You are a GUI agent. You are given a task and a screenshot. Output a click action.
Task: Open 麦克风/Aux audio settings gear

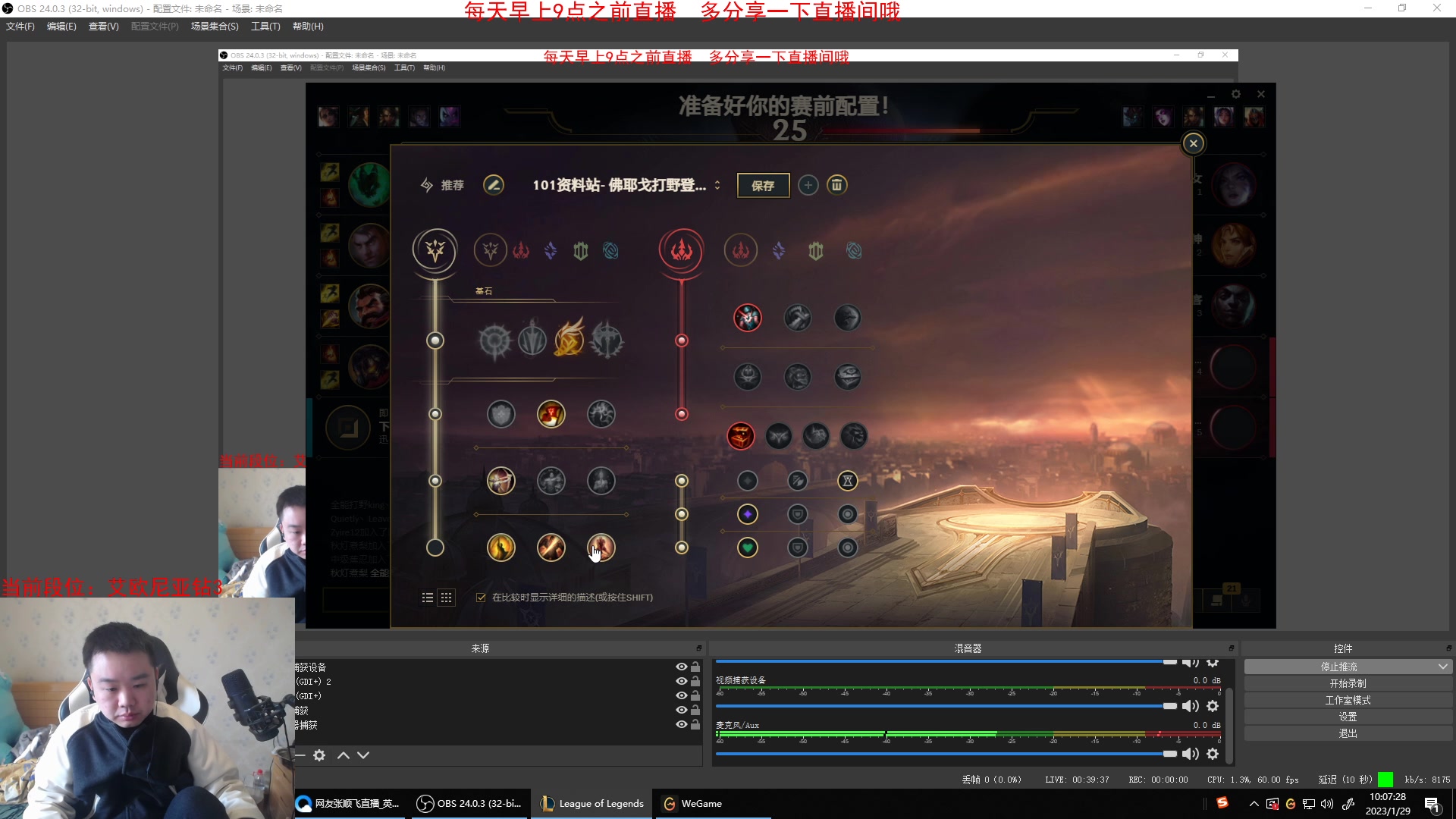point(1213,754)
